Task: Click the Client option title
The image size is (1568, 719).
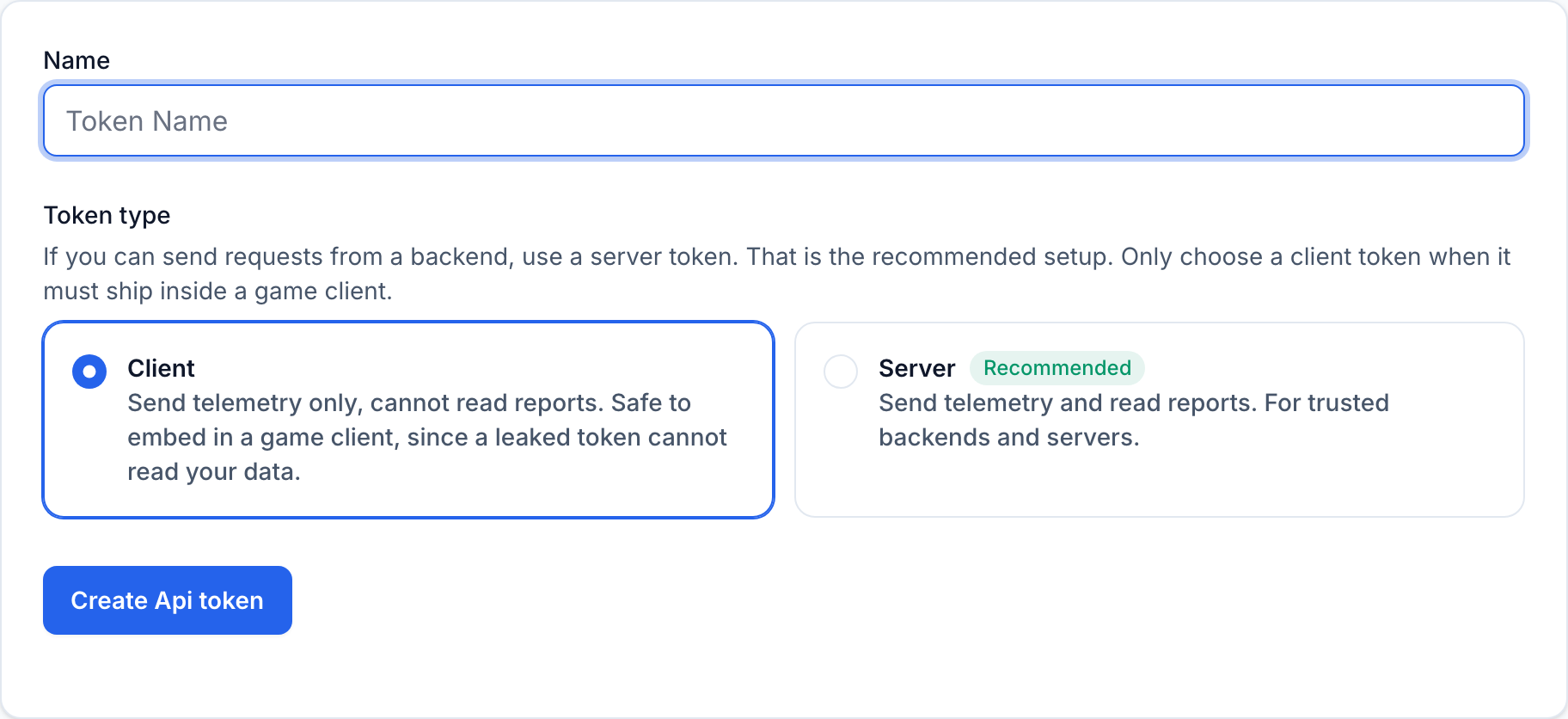Action: tap(161, 368)
